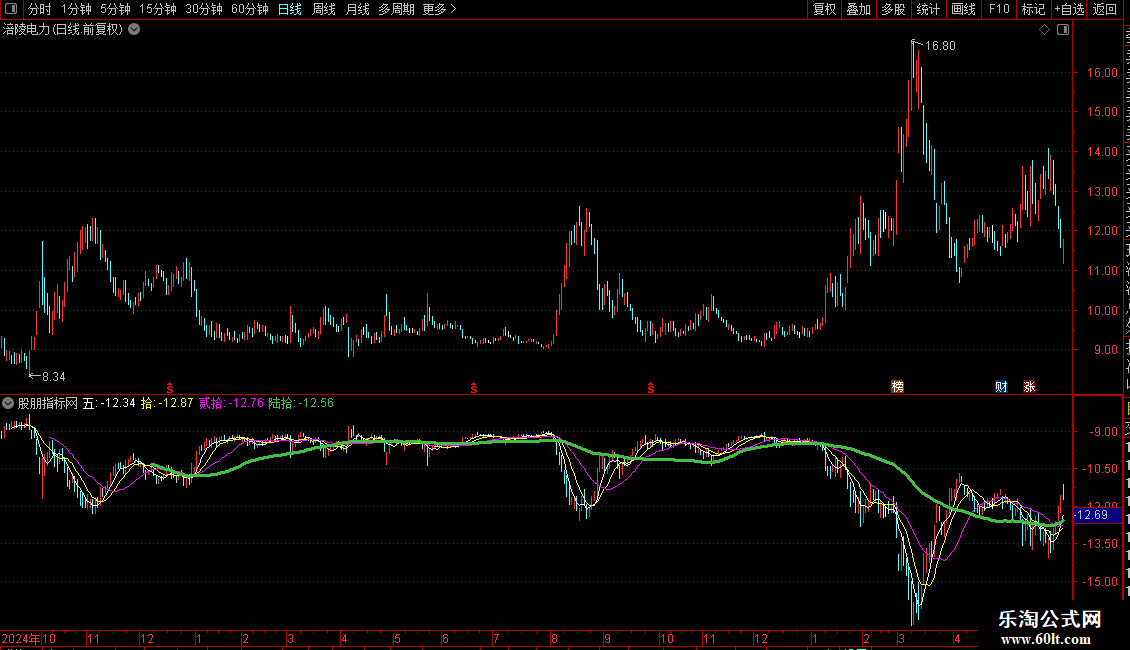Select the 日线 daily chart tab

pyautogui.click(x=290, y=9)
